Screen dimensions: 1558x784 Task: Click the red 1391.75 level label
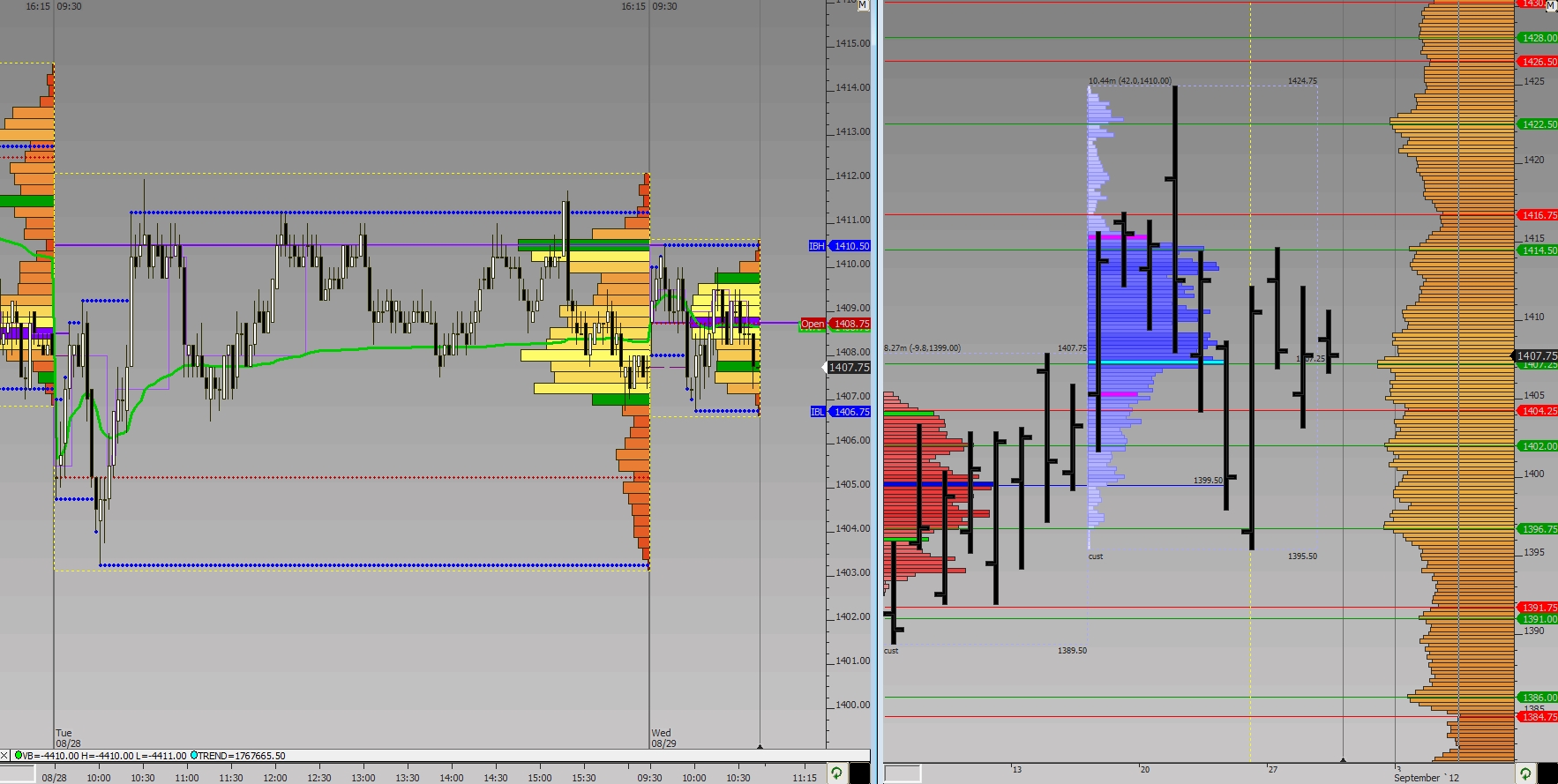tap(1538, 608)
